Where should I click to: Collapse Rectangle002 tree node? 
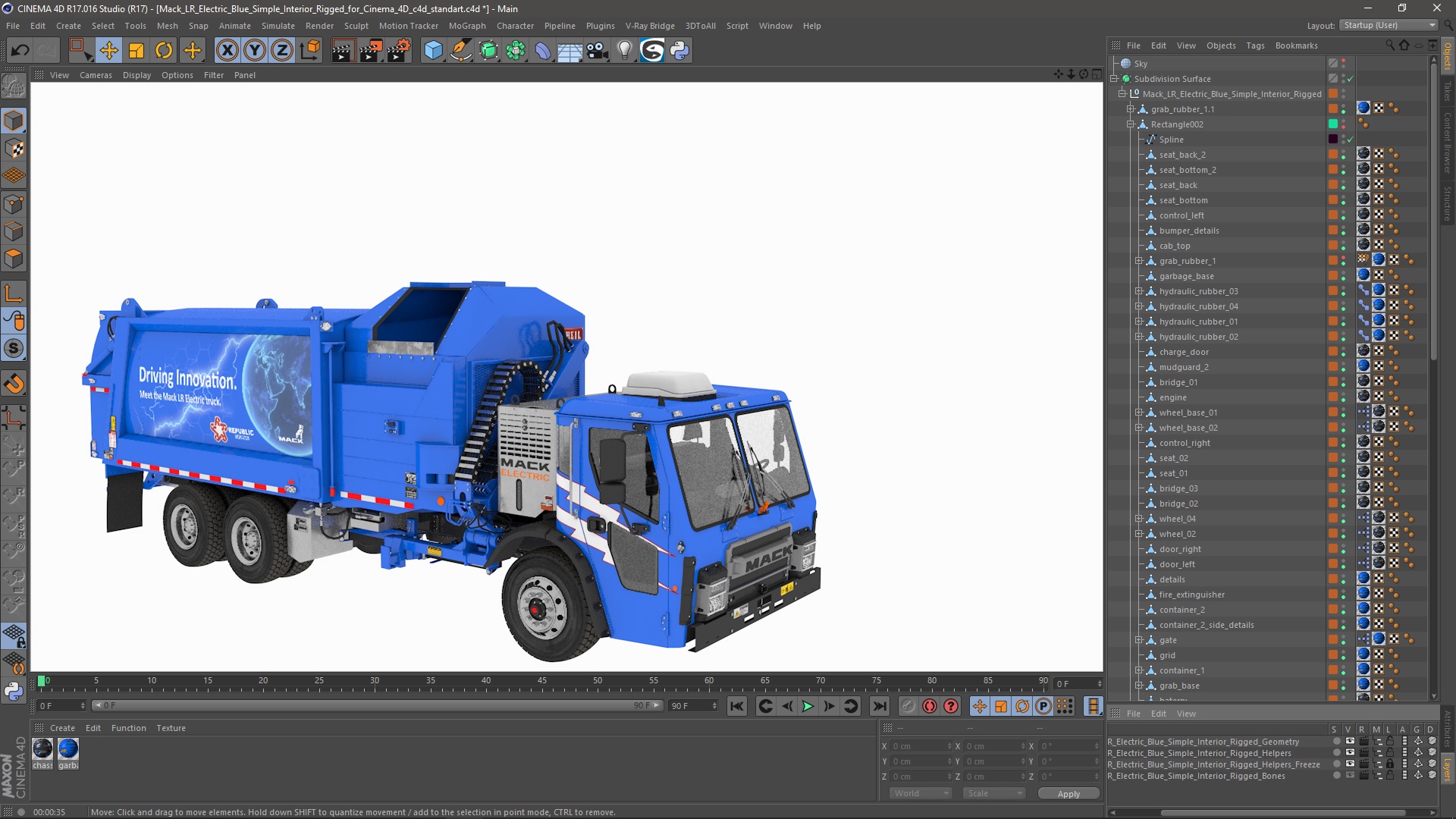pos(1131,124)
